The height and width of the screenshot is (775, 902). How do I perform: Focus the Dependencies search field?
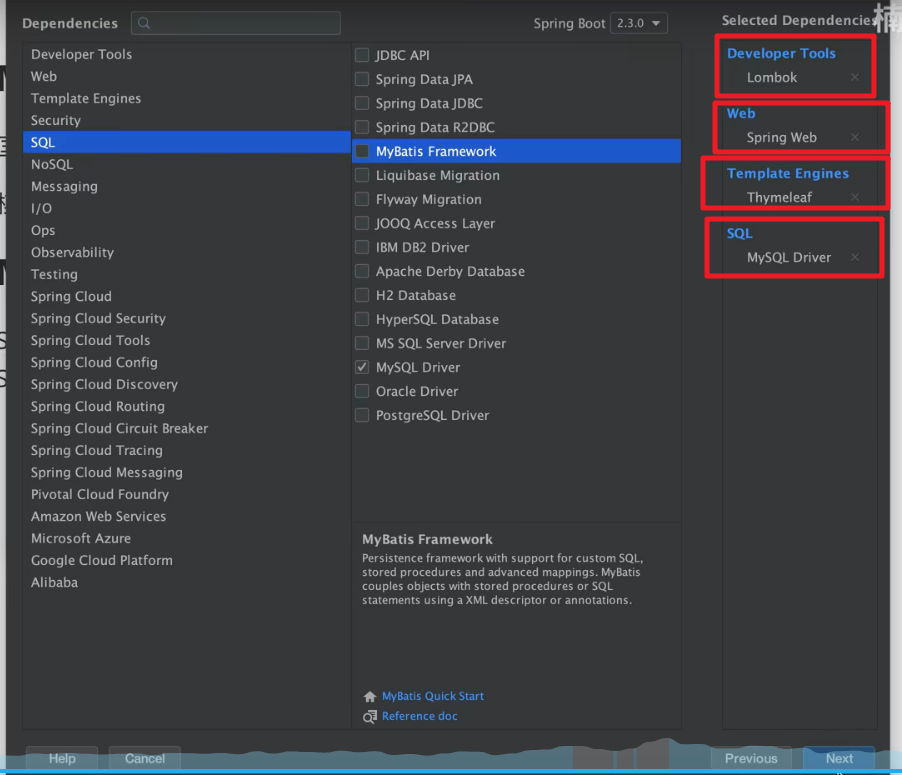point(236,23)
